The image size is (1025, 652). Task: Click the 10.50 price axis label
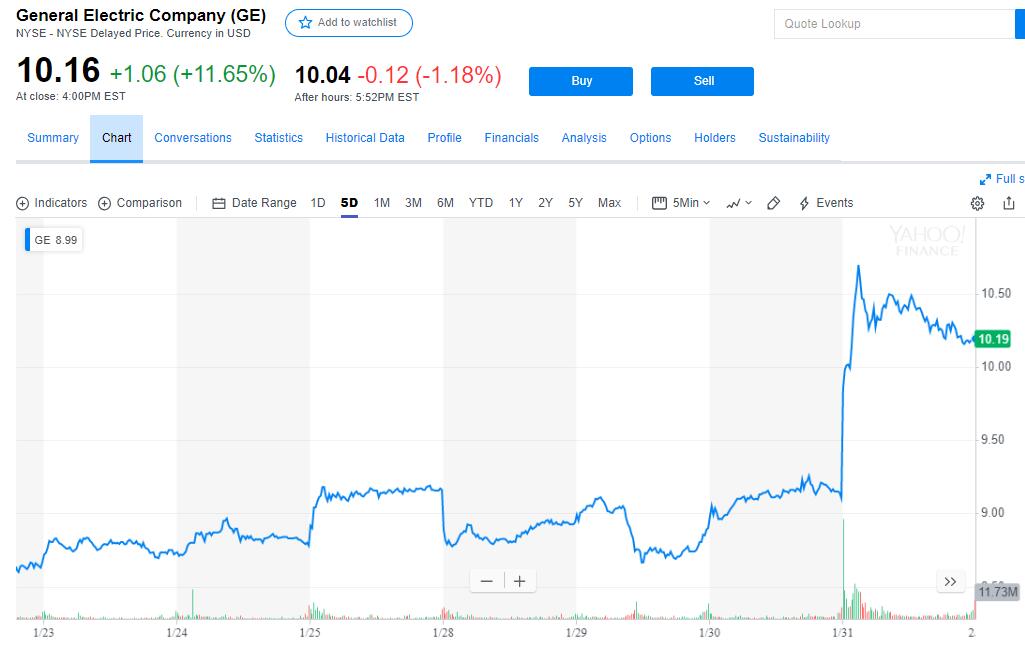[996, 293]
